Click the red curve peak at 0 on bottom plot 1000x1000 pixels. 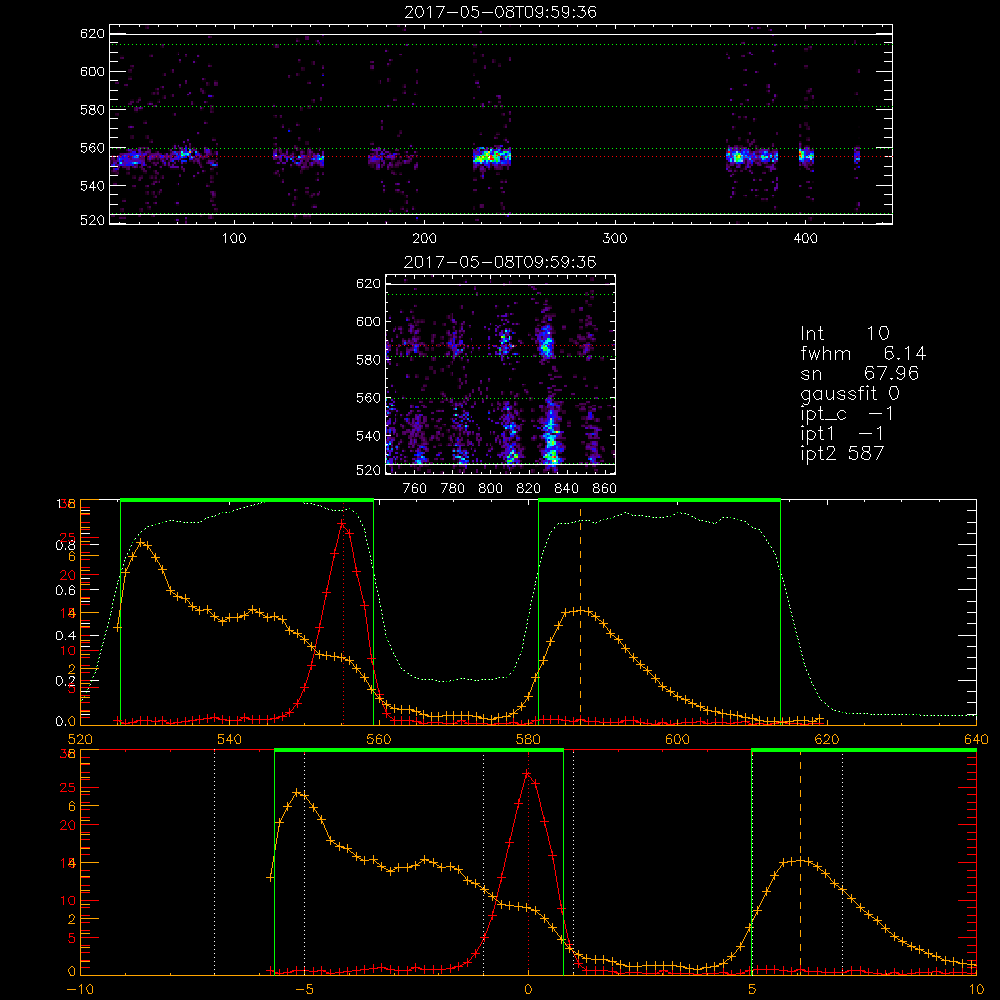(527, 773)
